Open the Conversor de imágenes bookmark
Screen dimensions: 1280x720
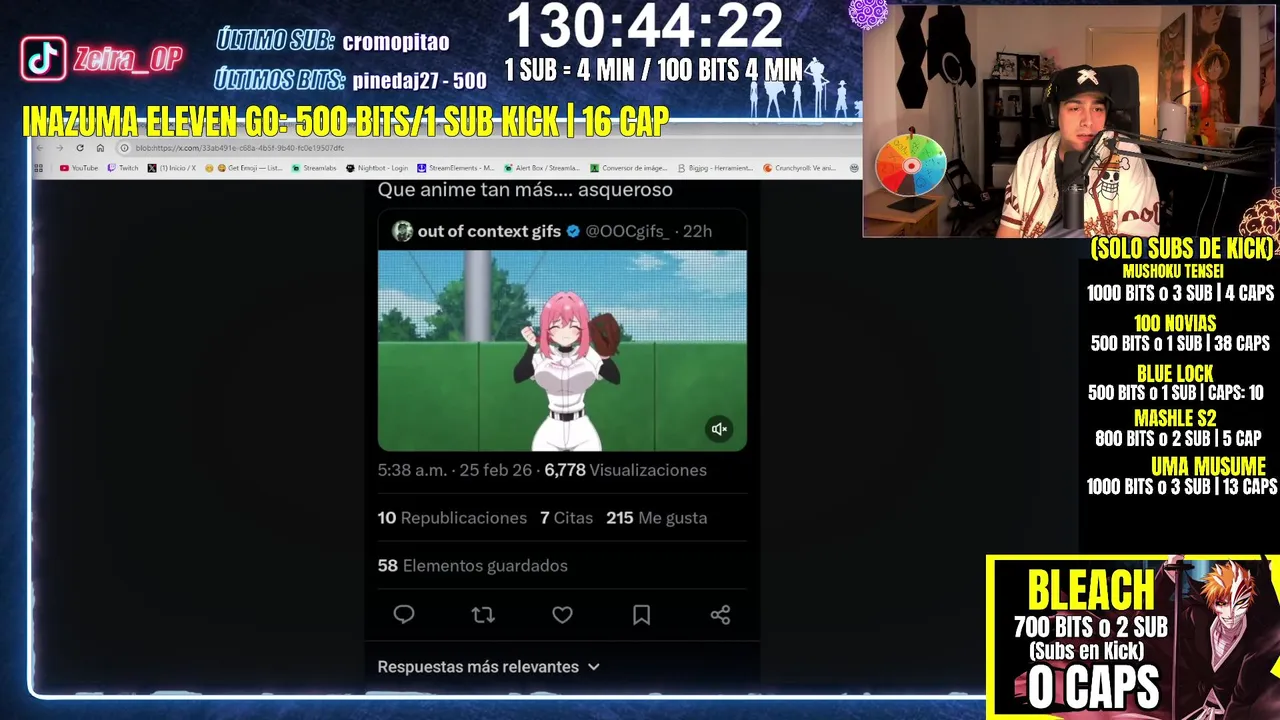629,168
